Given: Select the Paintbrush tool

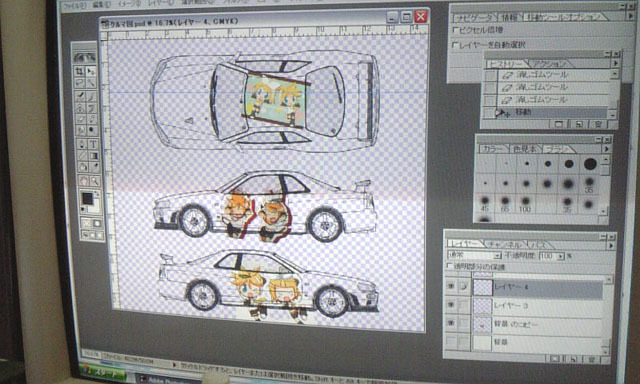Looking at the screenshot, I should 91,96.
